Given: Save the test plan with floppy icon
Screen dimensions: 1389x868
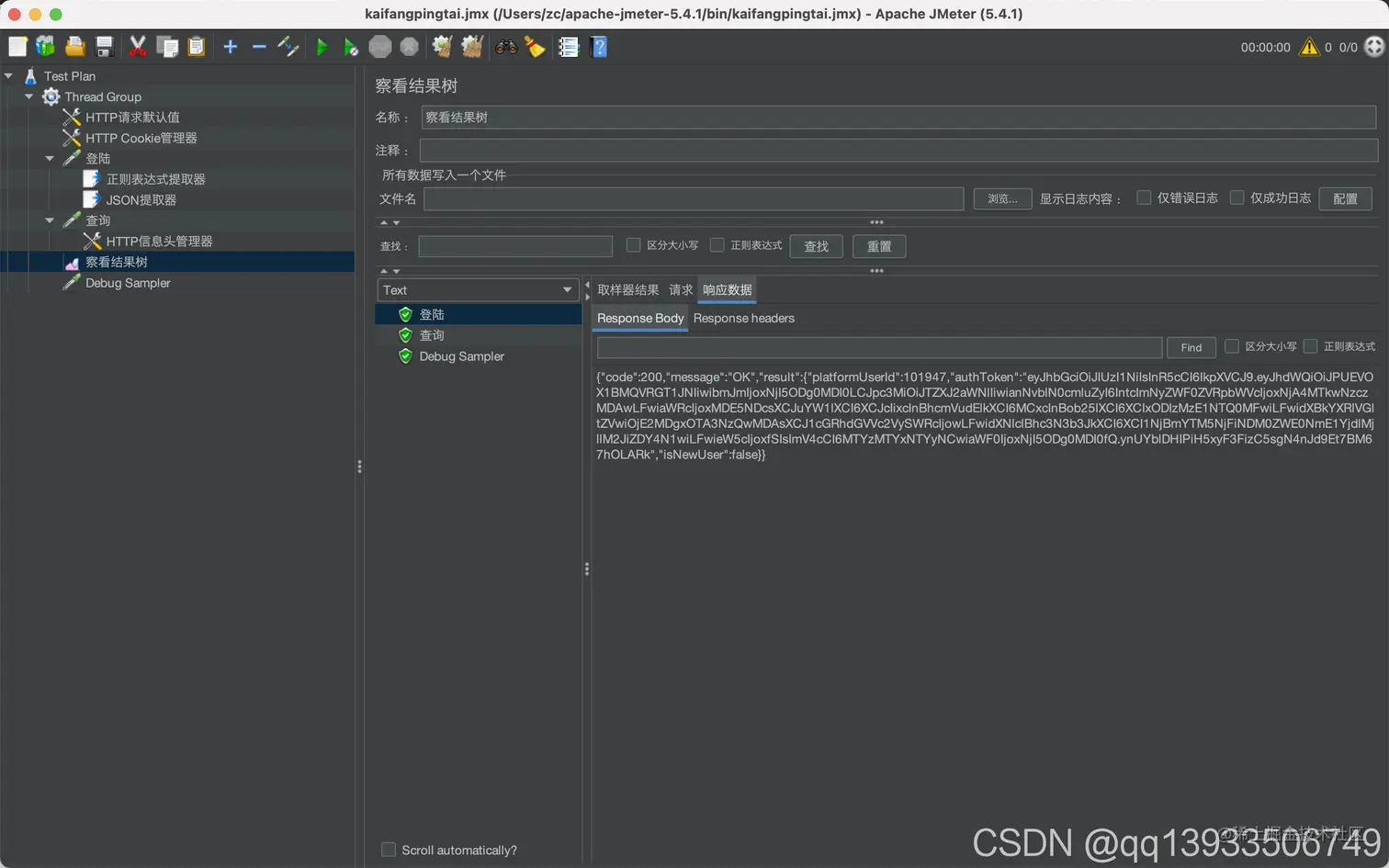Looking at the screenshot, I should coord(104,47).
